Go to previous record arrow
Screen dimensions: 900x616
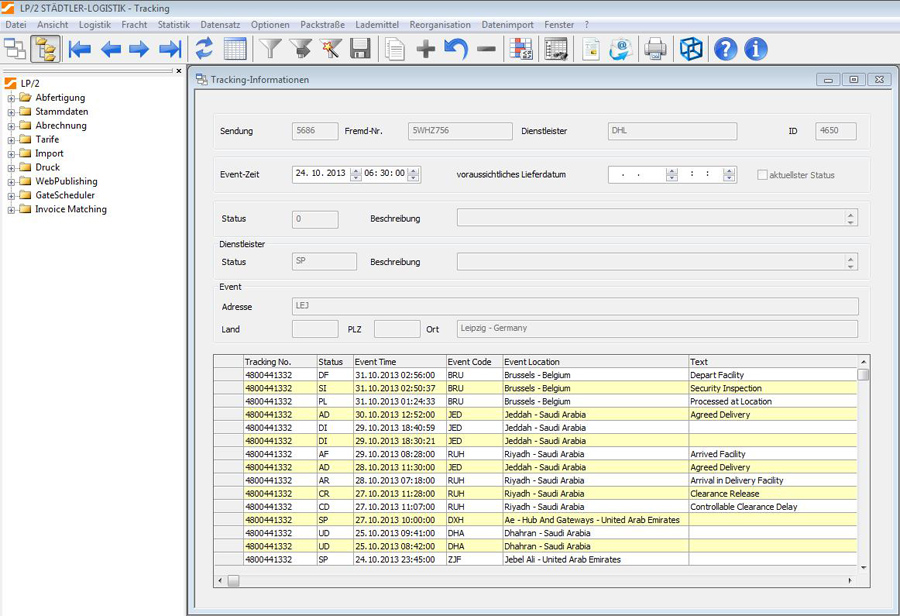[x=111, y=49]
